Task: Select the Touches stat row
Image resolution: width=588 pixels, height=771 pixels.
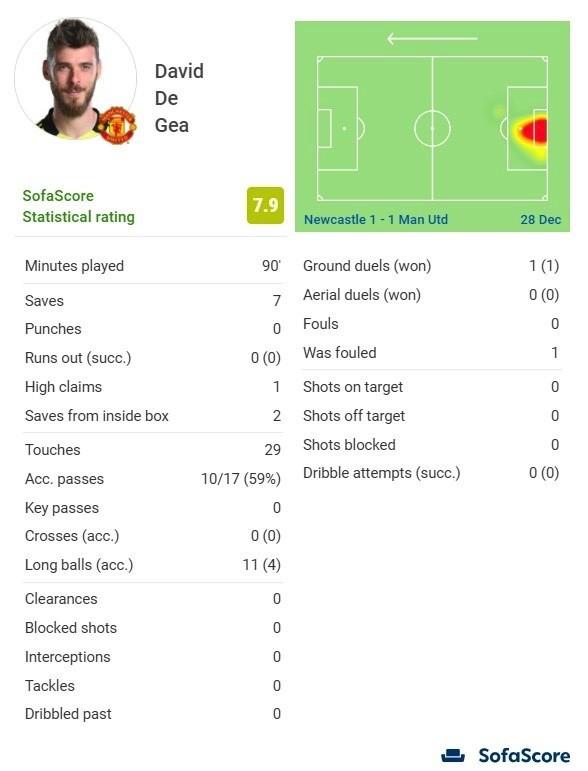Action: (152, 449)
